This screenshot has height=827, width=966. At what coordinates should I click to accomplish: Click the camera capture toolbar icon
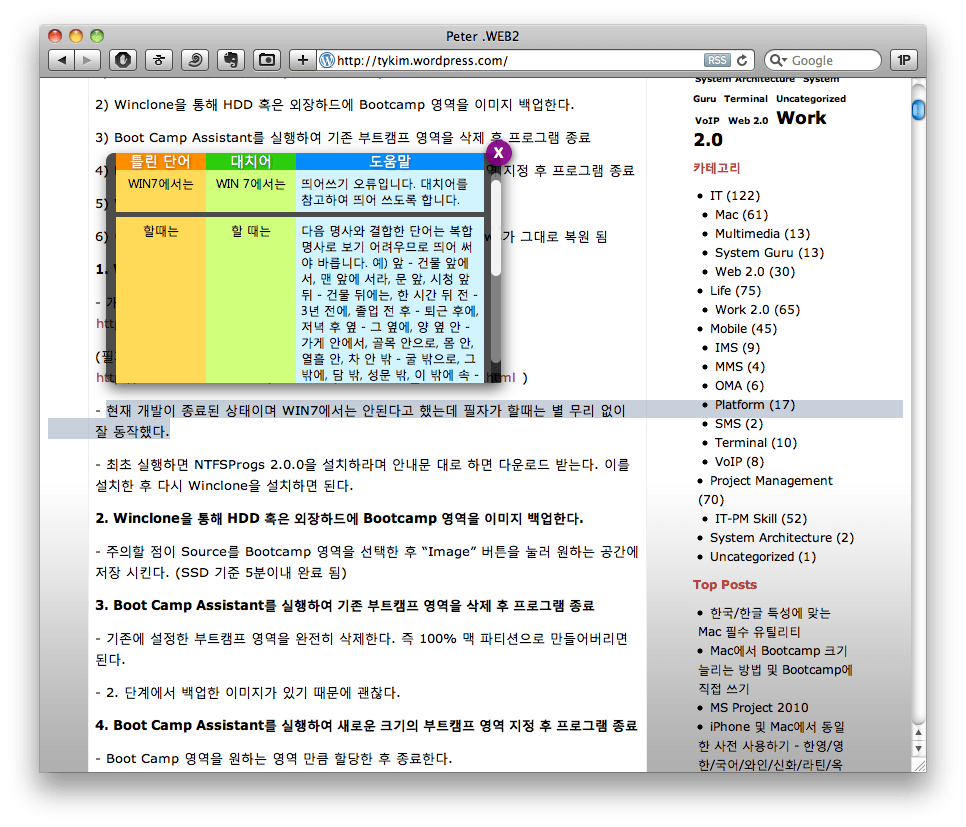point(266,60)
